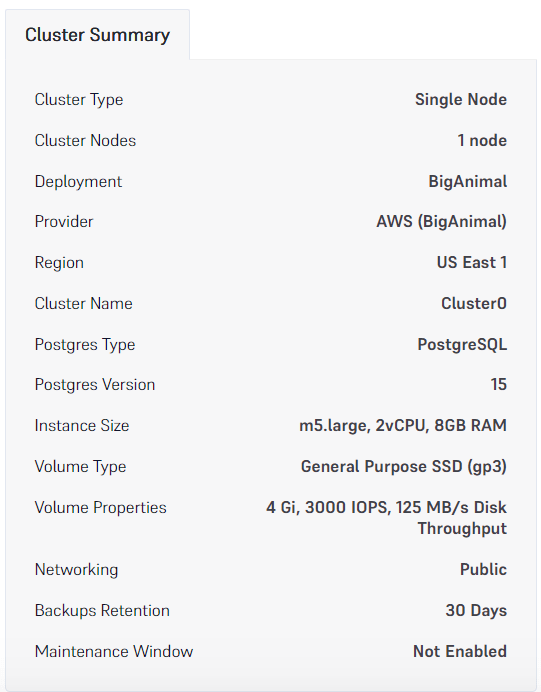541x692 pixels.
Task: Click the 'PostgreSQL' value
Action: pyautogui.click(x=462, y=345)
